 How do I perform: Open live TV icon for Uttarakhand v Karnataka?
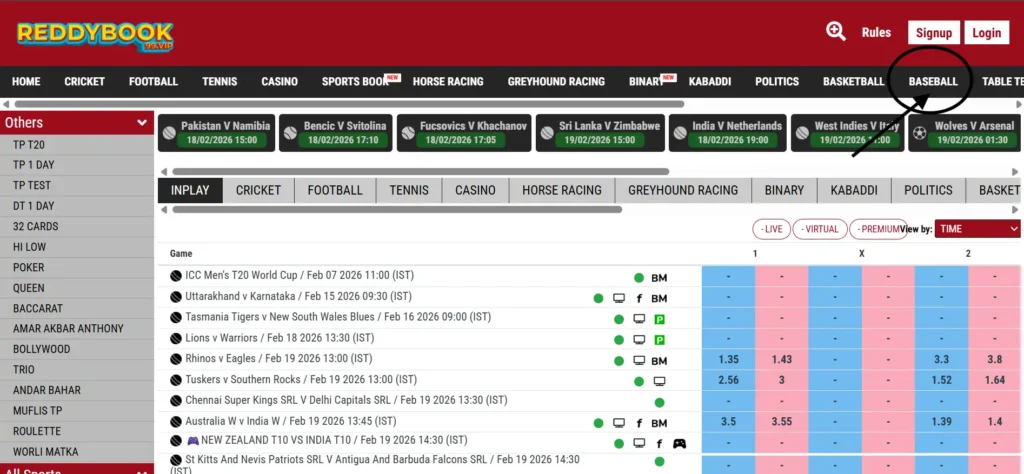[x=618, y=298]
